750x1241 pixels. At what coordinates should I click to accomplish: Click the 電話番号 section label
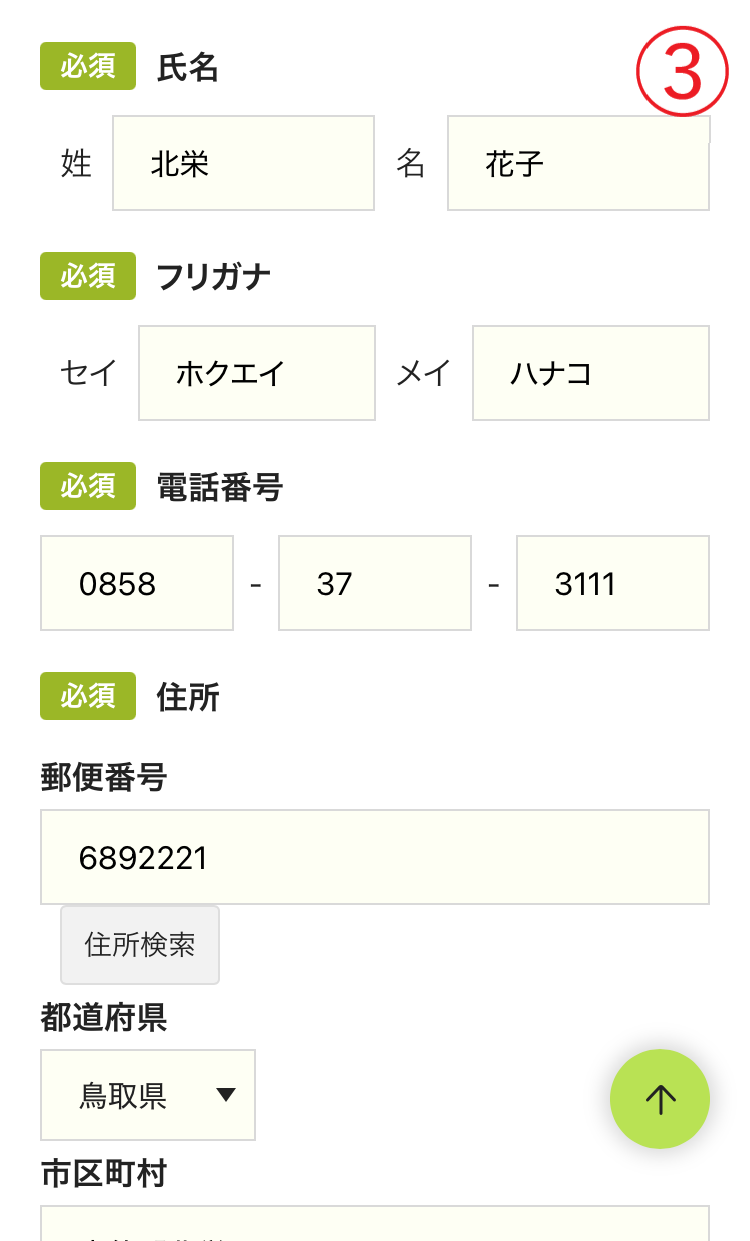point(220,487)
